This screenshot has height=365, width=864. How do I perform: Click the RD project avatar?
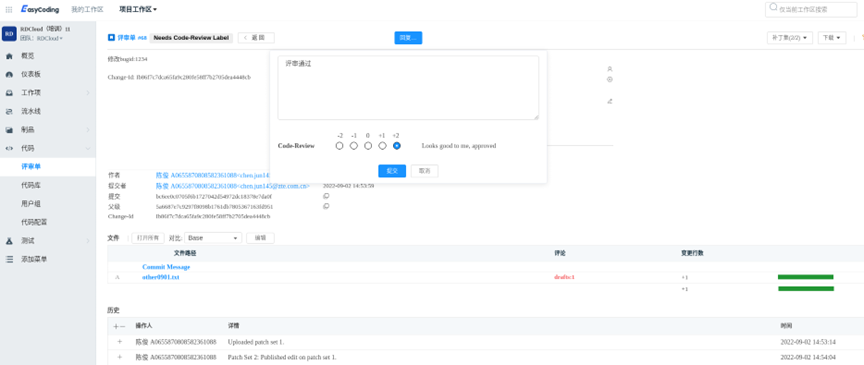click(x=9, y=34)
